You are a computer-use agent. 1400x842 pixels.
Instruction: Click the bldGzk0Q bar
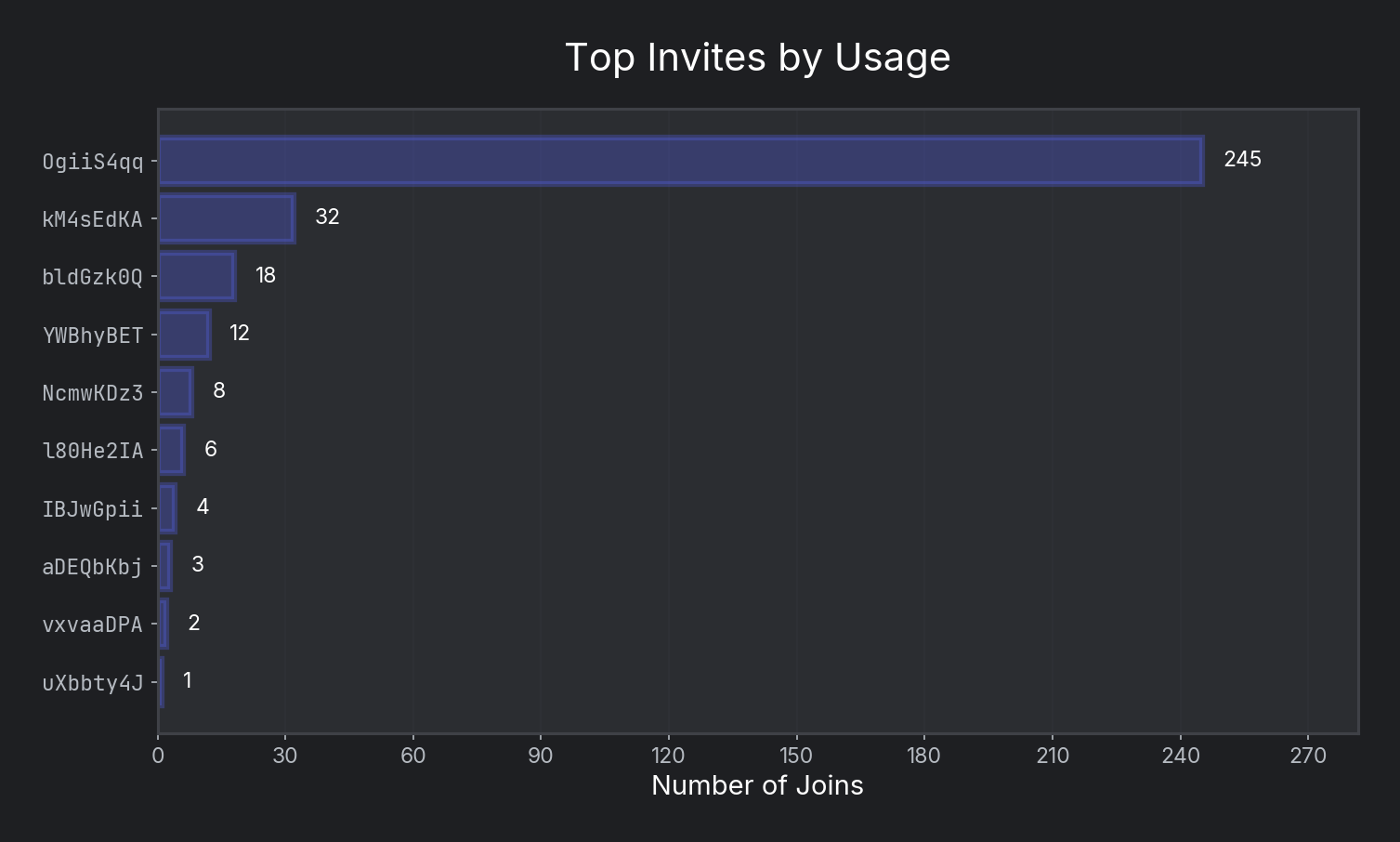(x=197, y=276)
